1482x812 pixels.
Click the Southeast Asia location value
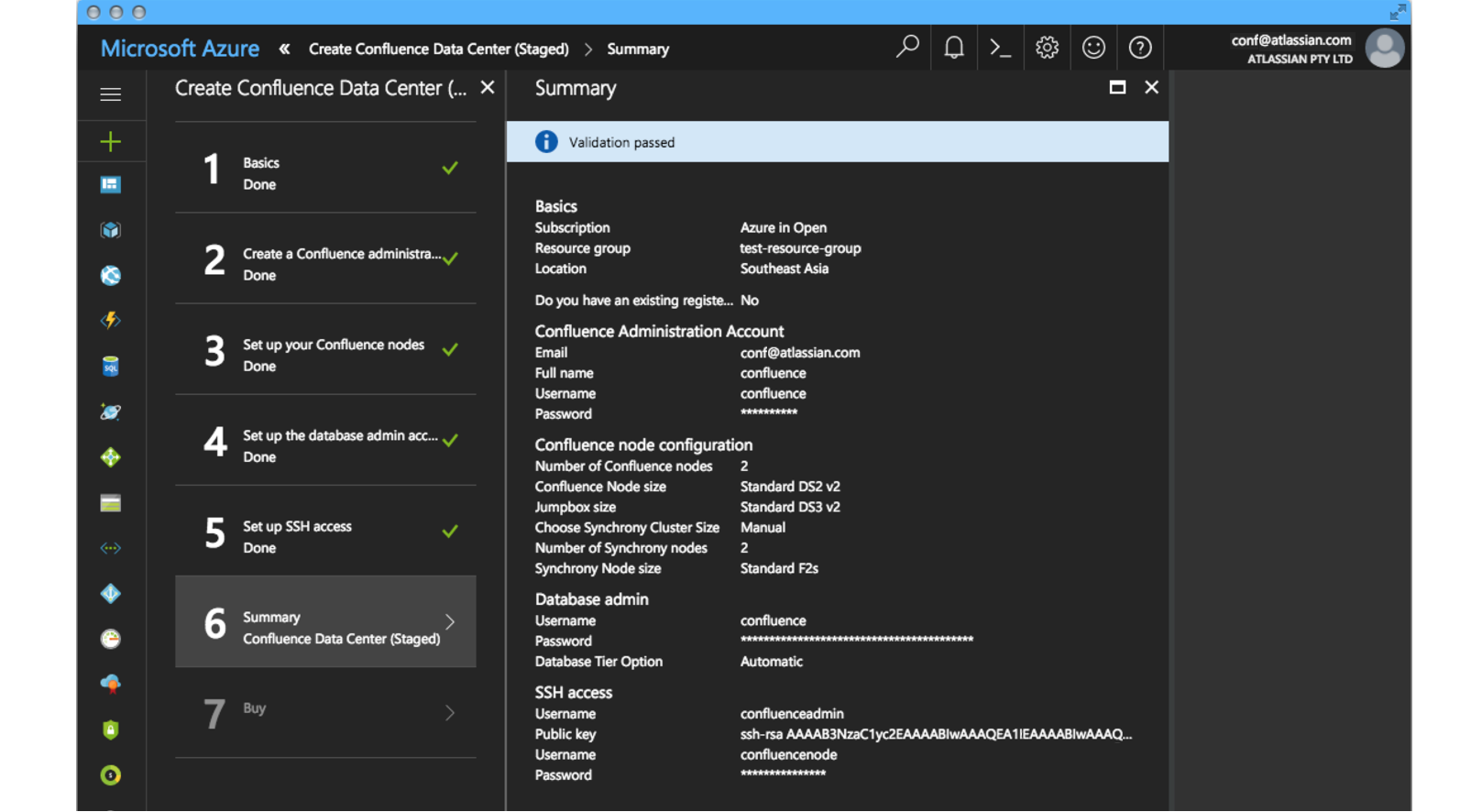(785, 269)
